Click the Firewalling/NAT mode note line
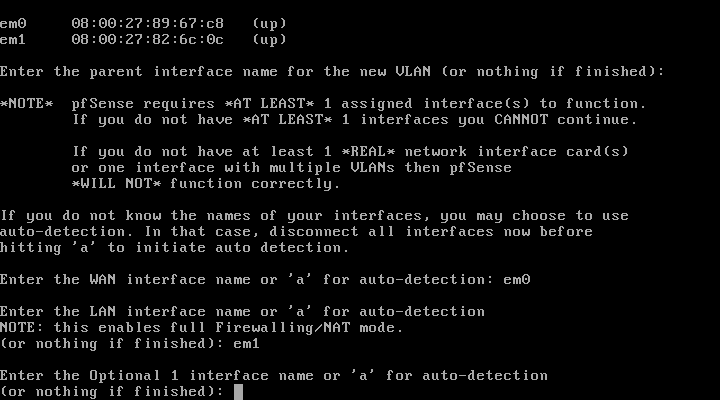This screenshot has height=400, width=720. tap(202, 328)
